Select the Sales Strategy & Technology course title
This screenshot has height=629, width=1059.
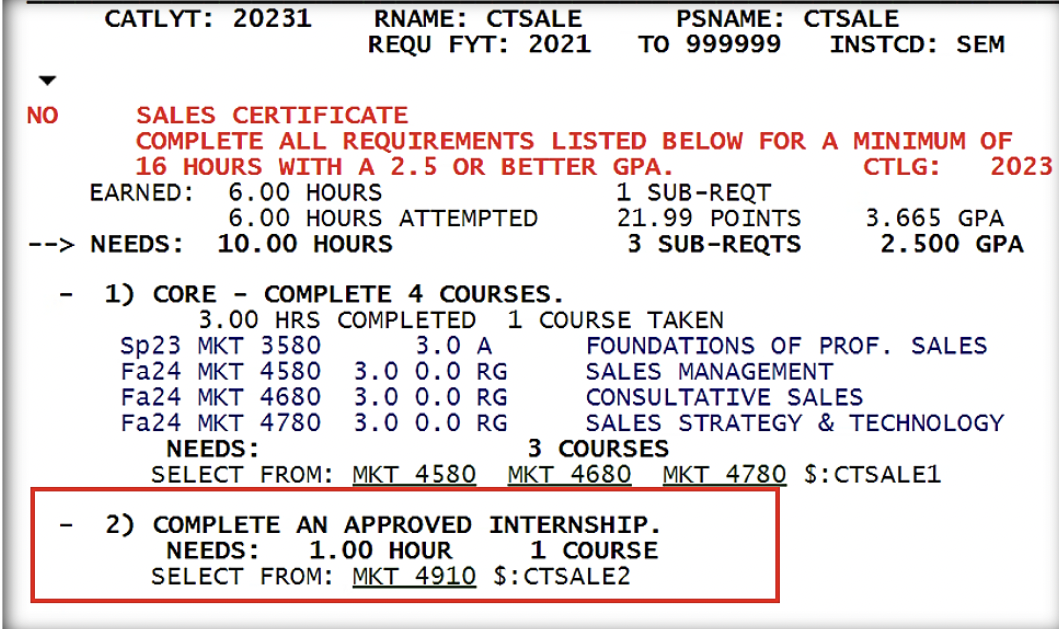coord(794,422)
